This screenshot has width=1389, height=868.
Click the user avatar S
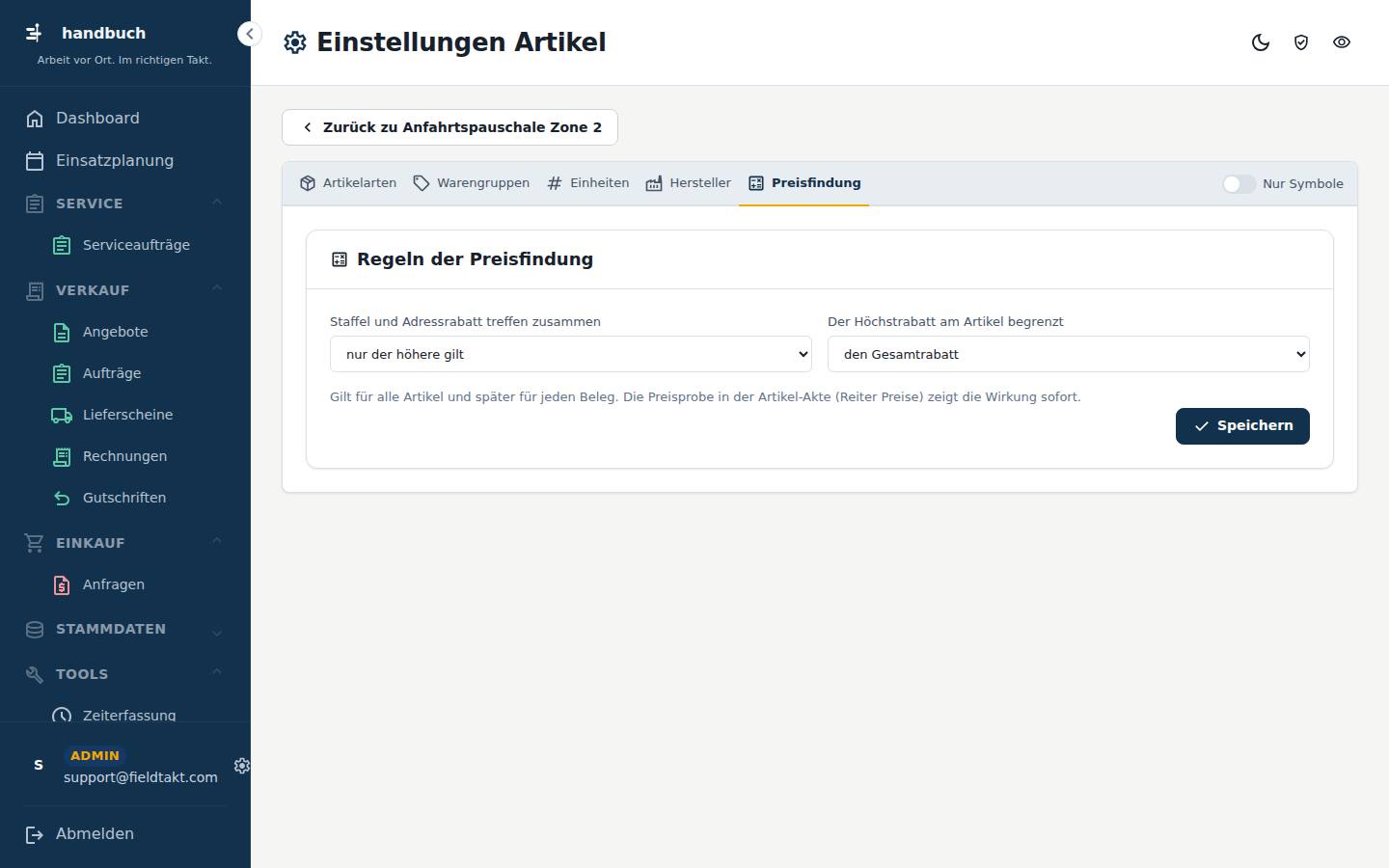pos(39,765)
